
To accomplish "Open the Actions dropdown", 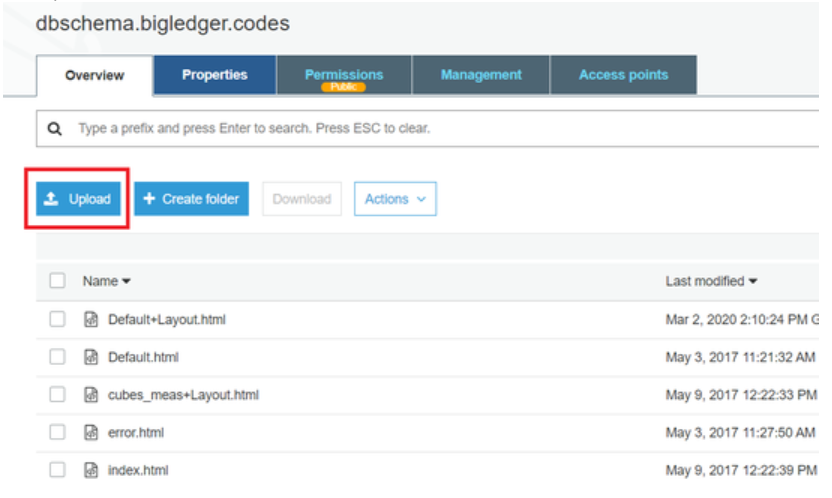I will pyautogui.click(x=395, y=199).
